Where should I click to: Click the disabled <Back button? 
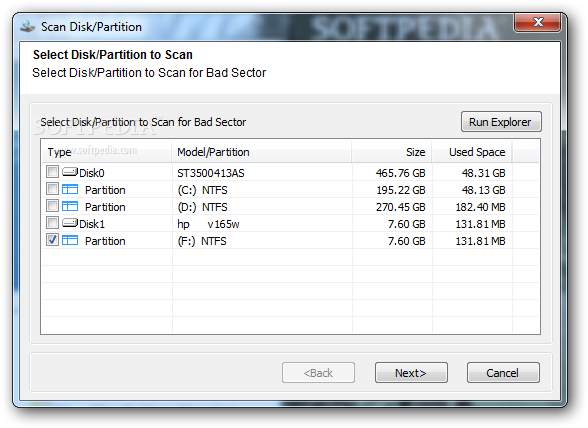click(318, 373)
